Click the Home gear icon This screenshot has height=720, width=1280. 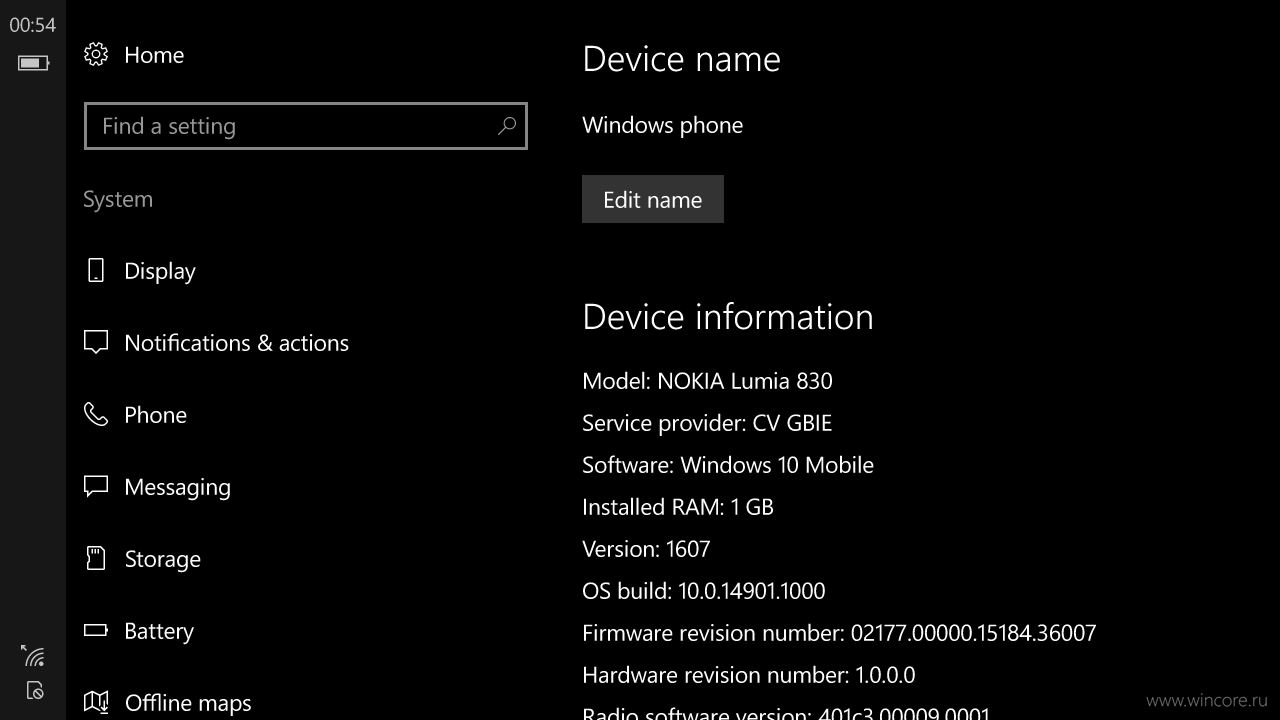pos(96,55)
